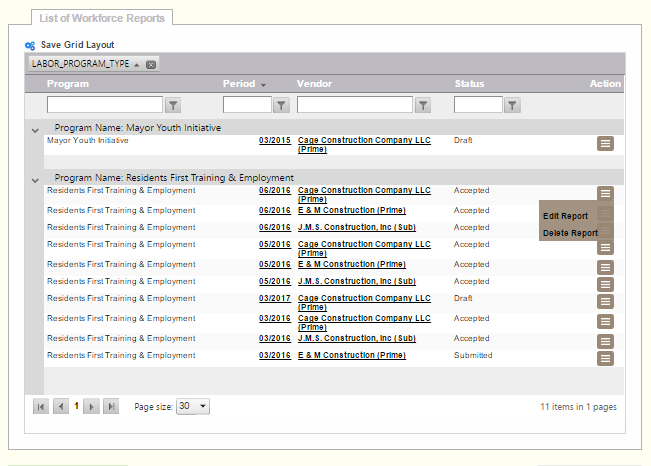The height and width of the screenshot is (466, 651).
Task: Collapse the Mayor Youth Initiative program group
Action: 35,129
